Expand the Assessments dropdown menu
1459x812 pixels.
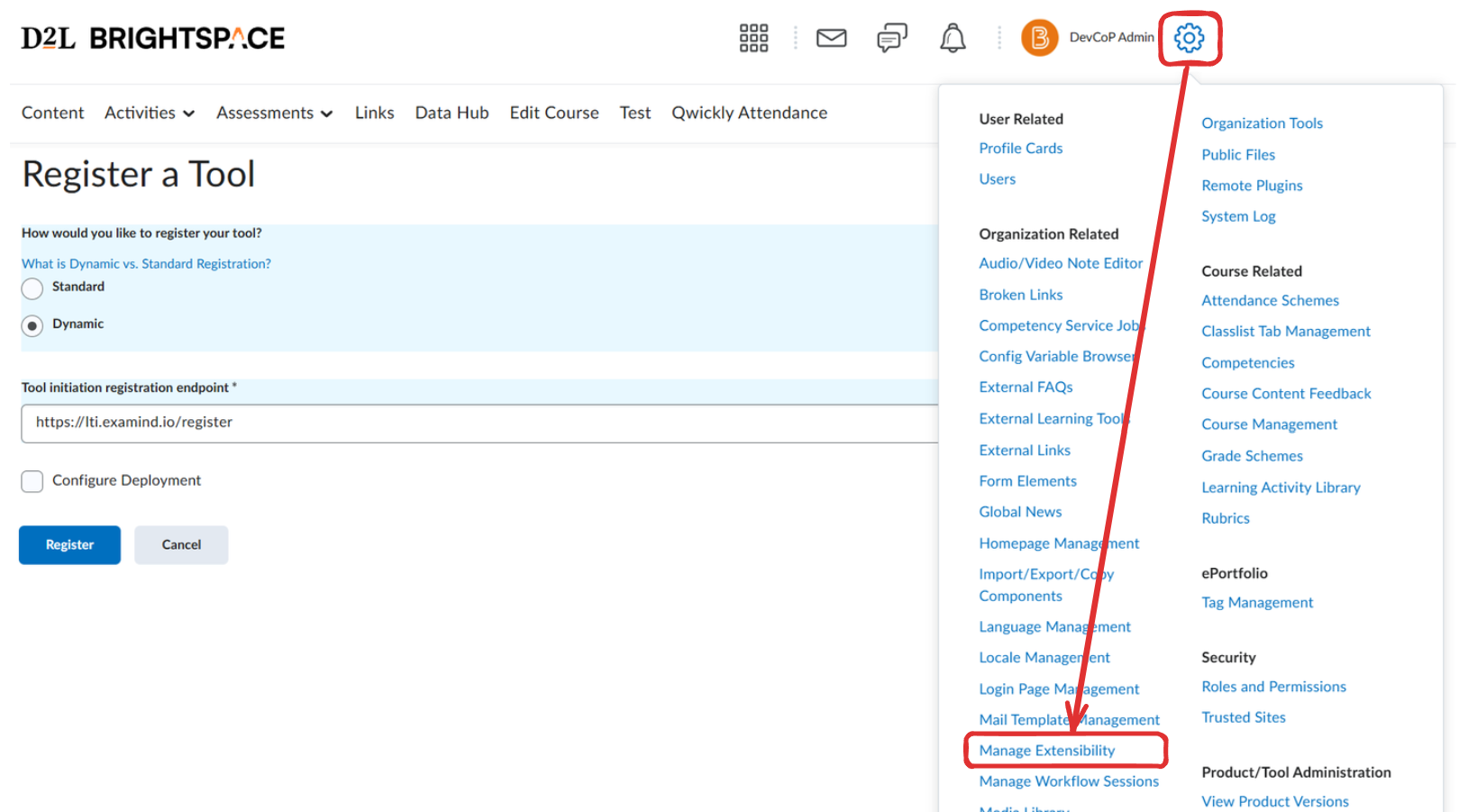[x=274, y=113]
